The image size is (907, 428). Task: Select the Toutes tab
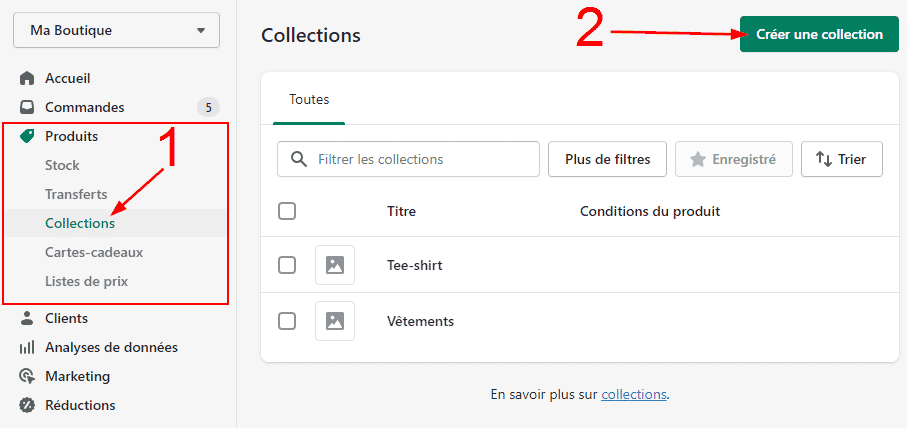(x=309, y=100)
